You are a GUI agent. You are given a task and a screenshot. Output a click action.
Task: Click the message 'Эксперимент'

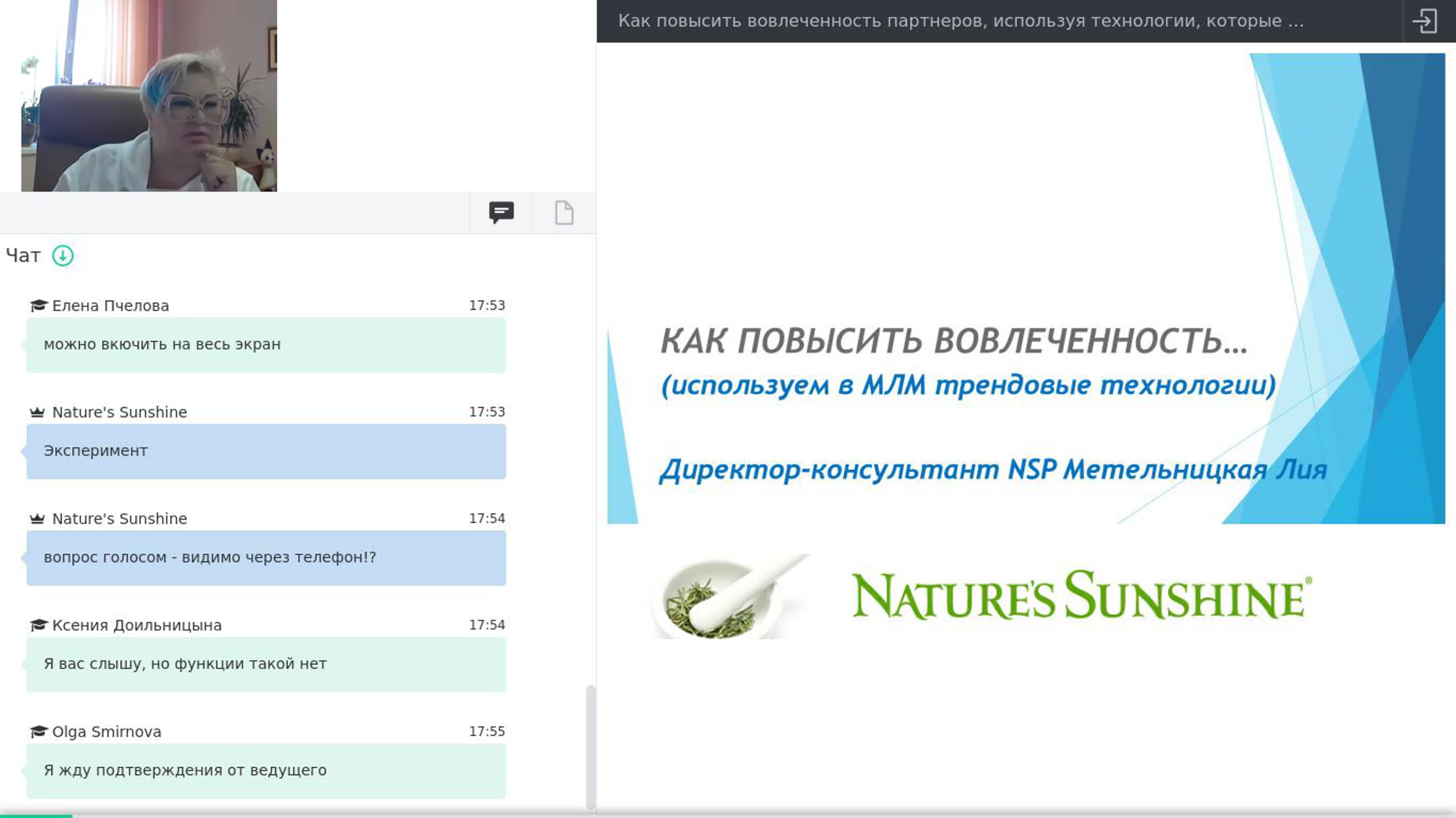[x=266, y=452]
